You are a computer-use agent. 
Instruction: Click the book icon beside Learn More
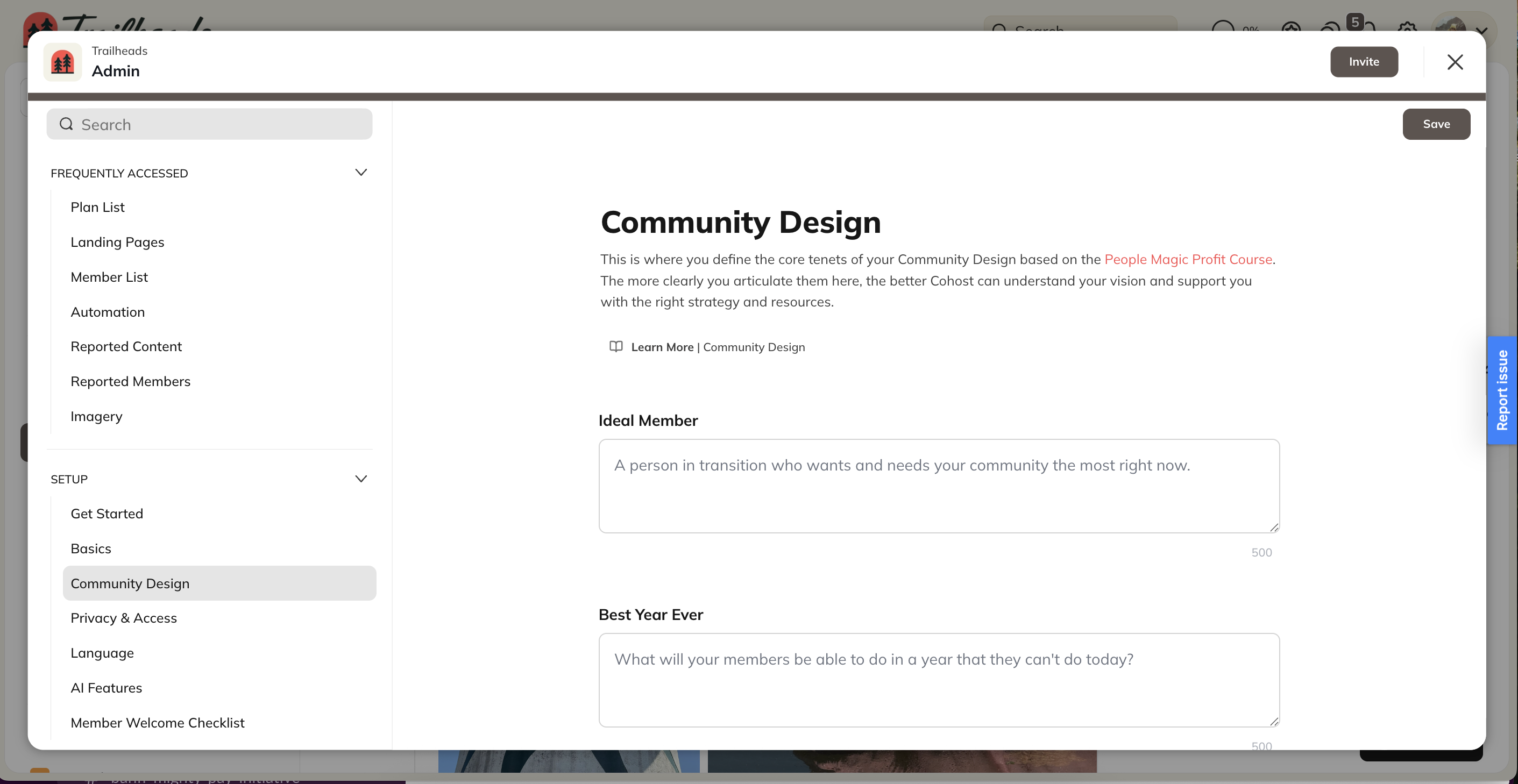pyautogui.click(x=616, y=346)
